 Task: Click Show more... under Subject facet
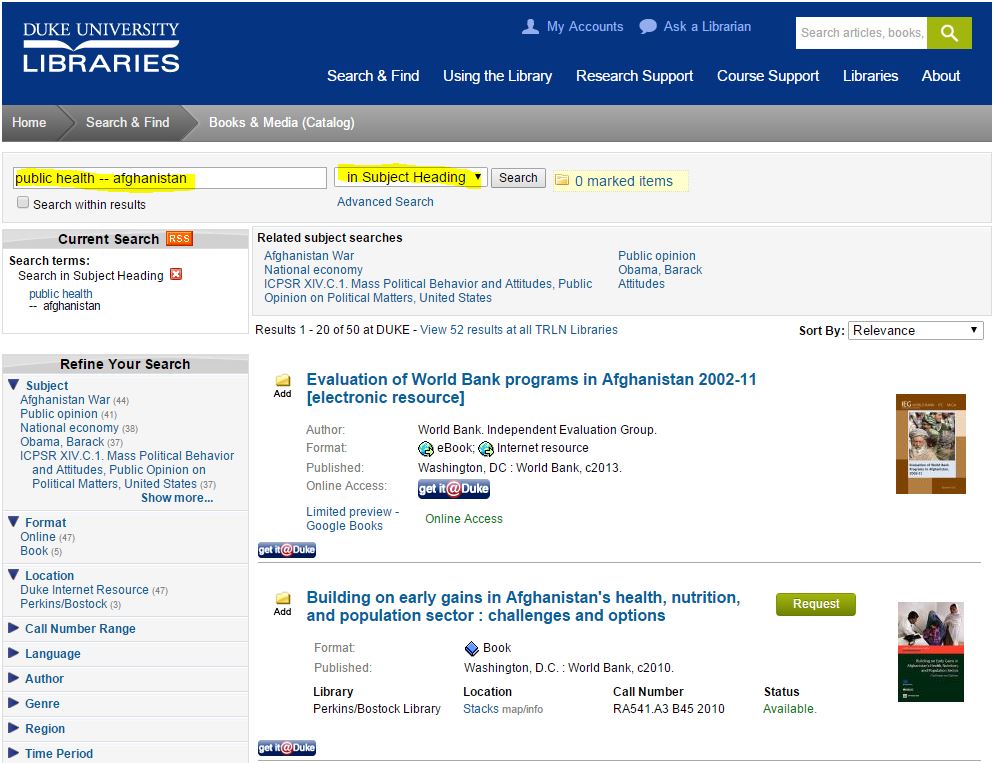(177, 498)
